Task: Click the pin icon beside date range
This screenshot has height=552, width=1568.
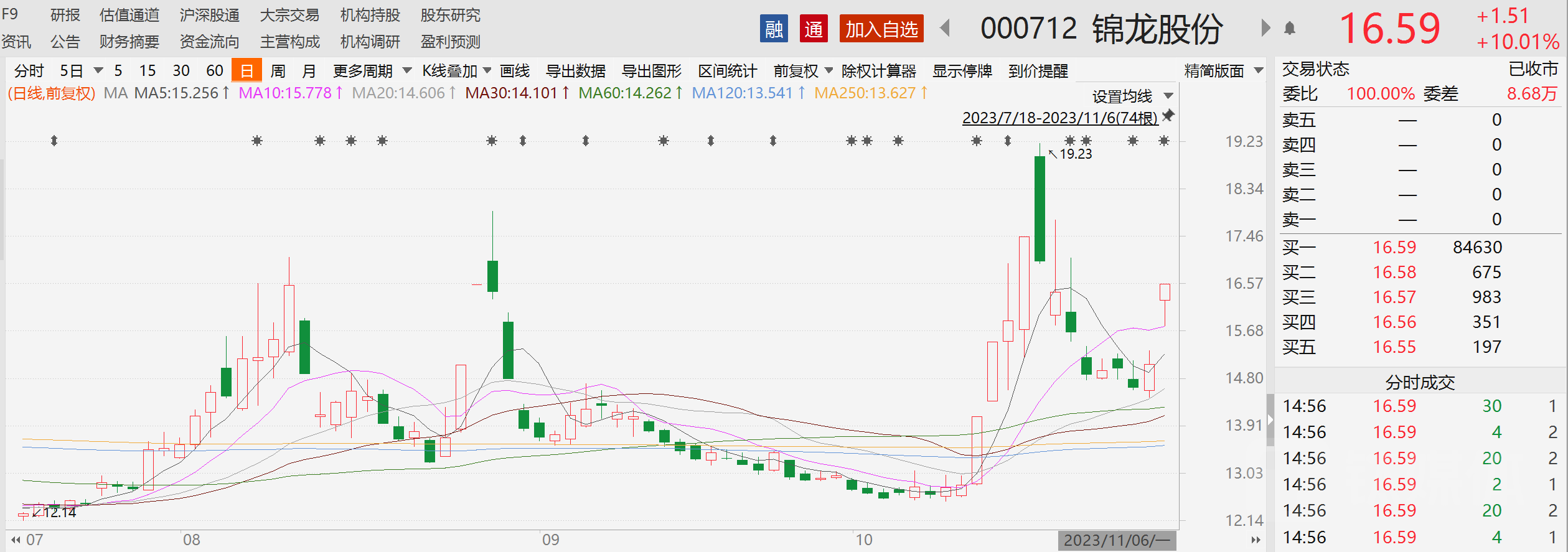Action: (1168, 116)
